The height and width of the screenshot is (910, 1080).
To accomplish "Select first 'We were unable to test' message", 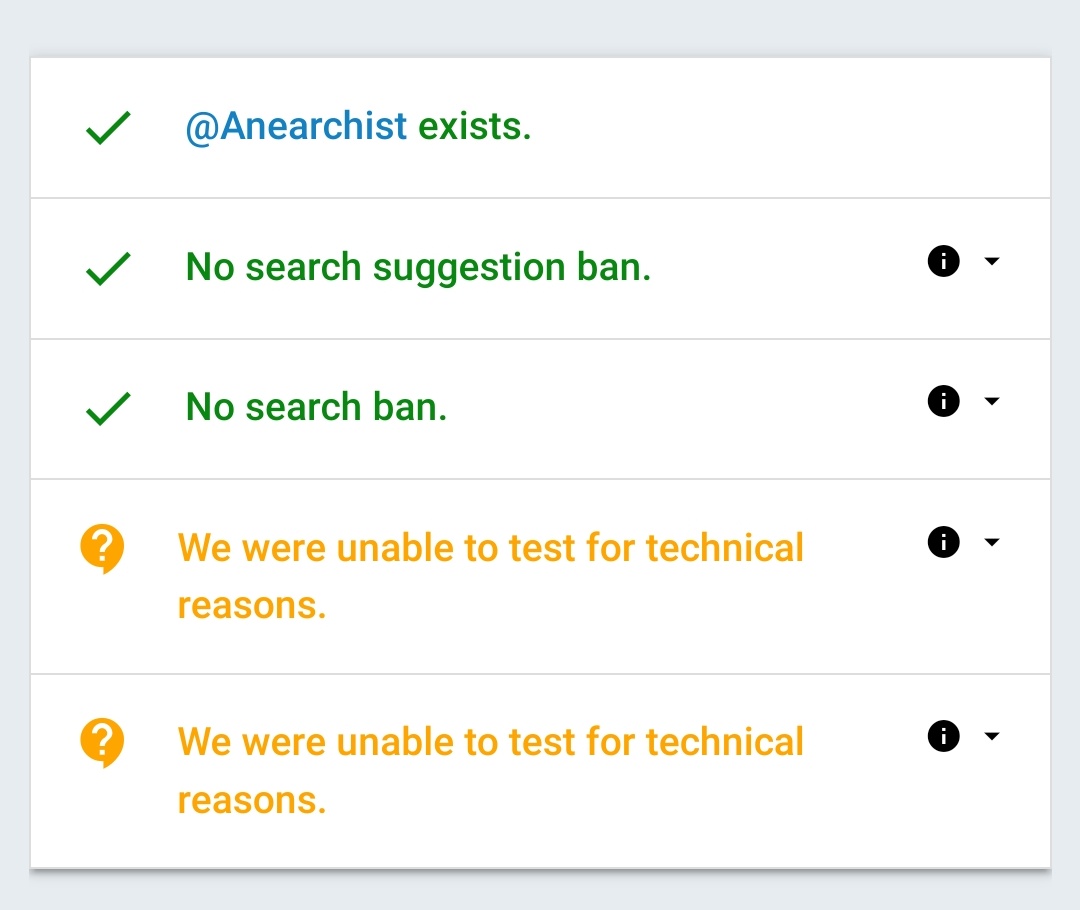I will [x=490, y=576].
